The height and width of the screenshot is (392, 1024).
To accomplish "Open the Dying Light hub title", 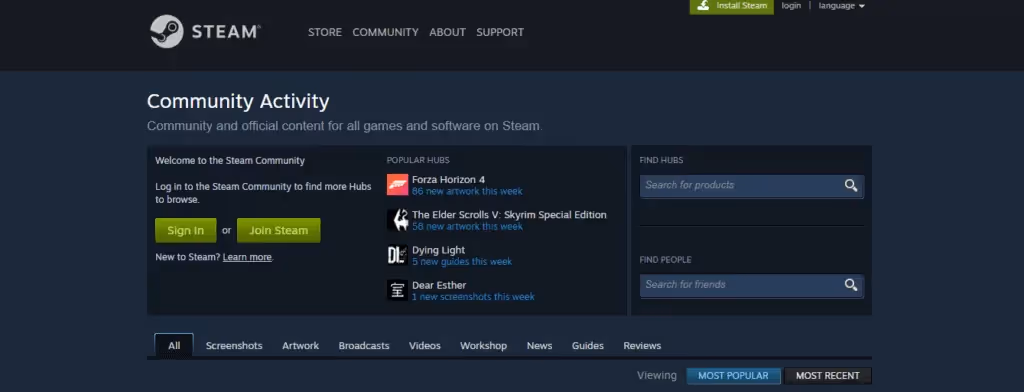I will 438,250.
